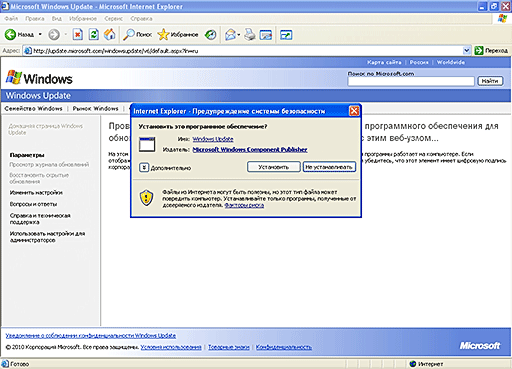
Task: Click the Установить button
Action: point(274,167)
